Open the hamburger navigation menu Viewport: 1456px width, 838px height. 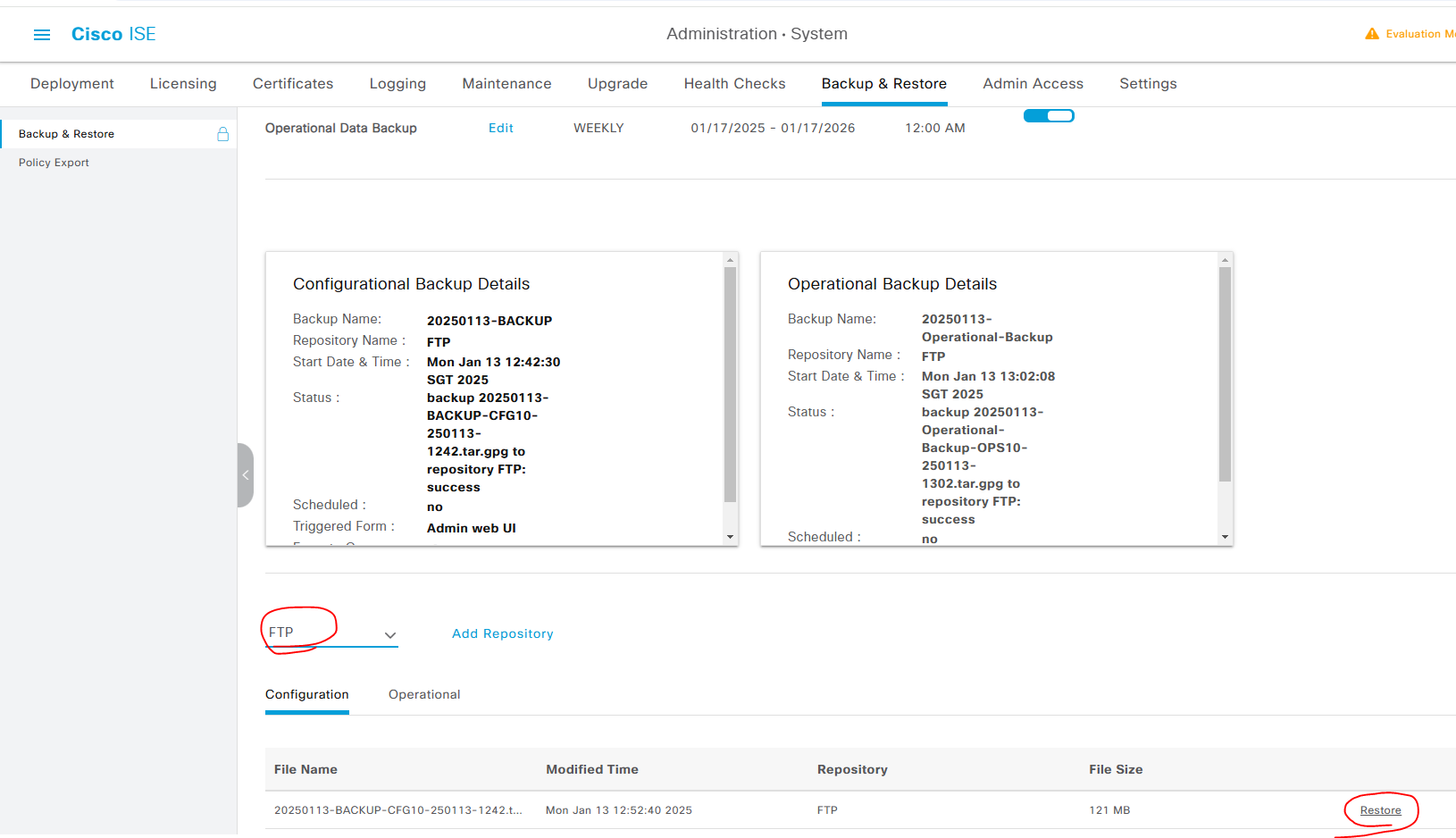(x=42, y=35)
